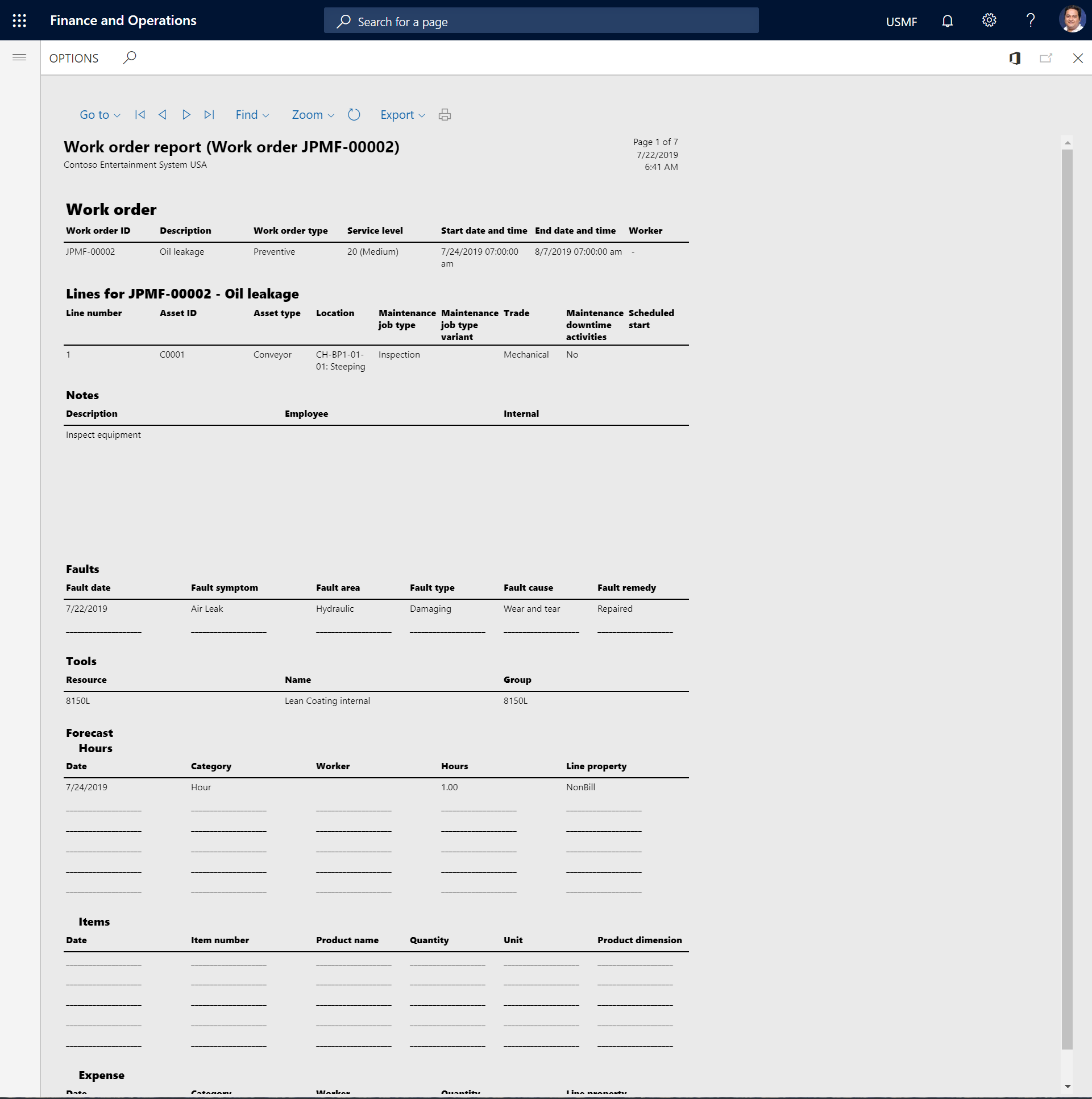Viewport: 1092px width, 1099px height.
Task: Click forecast hours value 1.00
Action: [x=449, y=787]
